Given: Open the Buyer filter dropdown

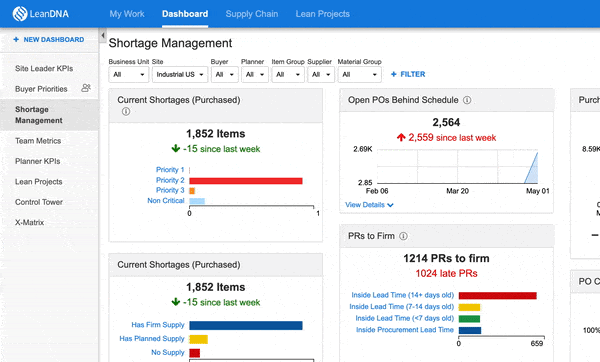Looking at the screenshot, I should click(225, 75).
